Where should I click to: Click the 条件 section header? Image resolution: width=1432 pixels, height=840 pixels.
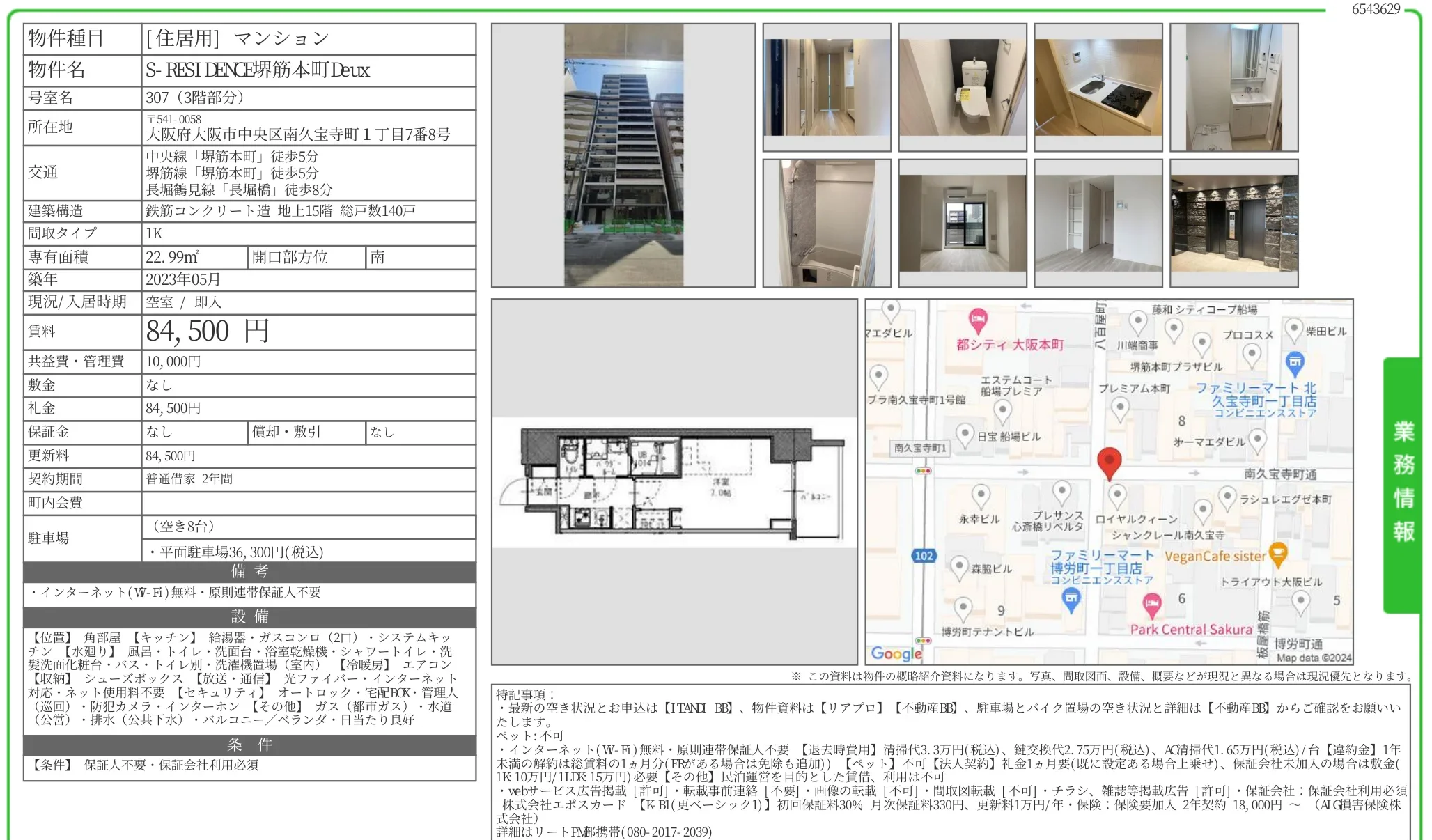click(x=249, y=745)
